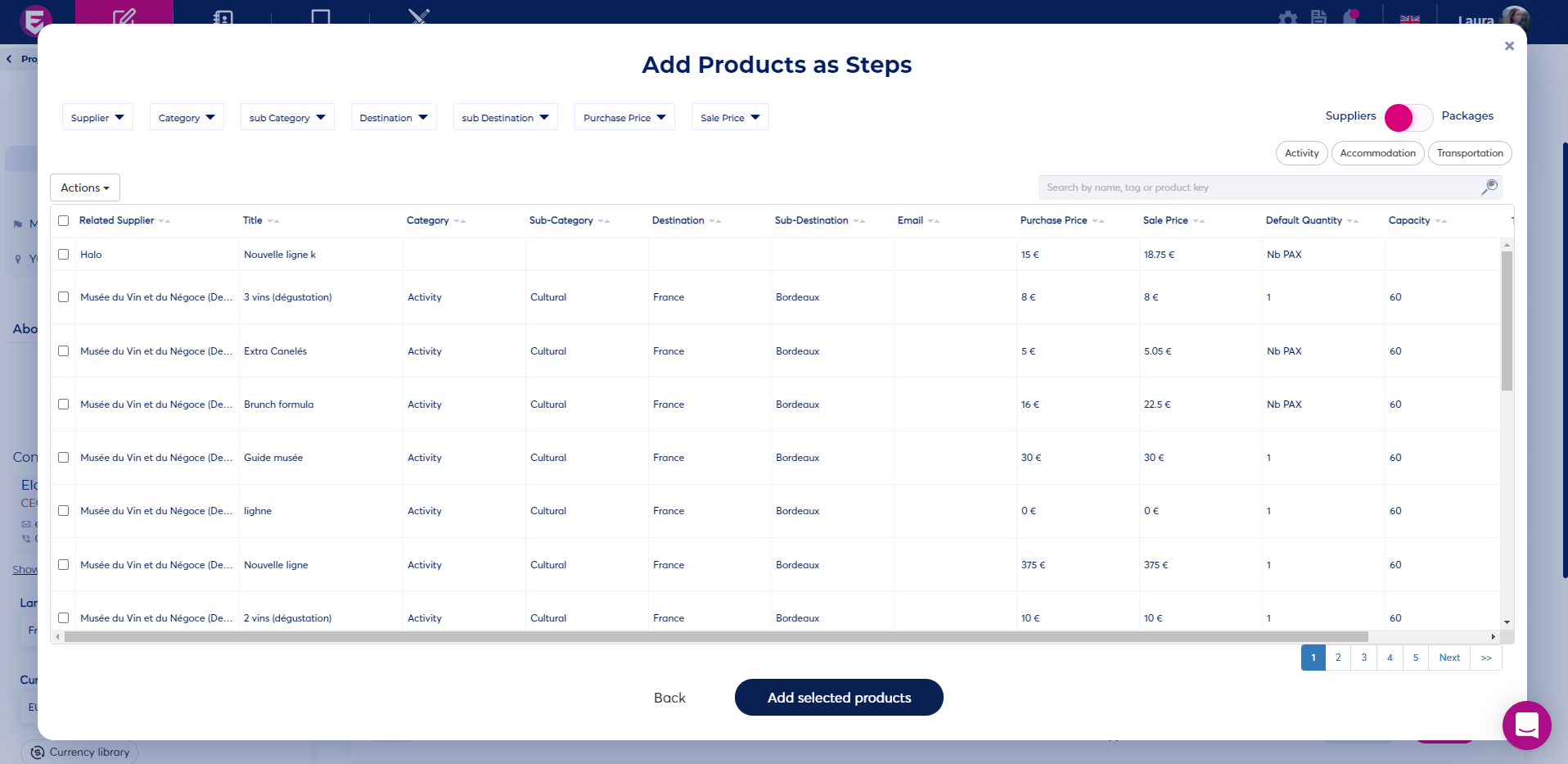
Task: Check the Nouvelle ligne row at 375 €
Action: coord(63,564)
